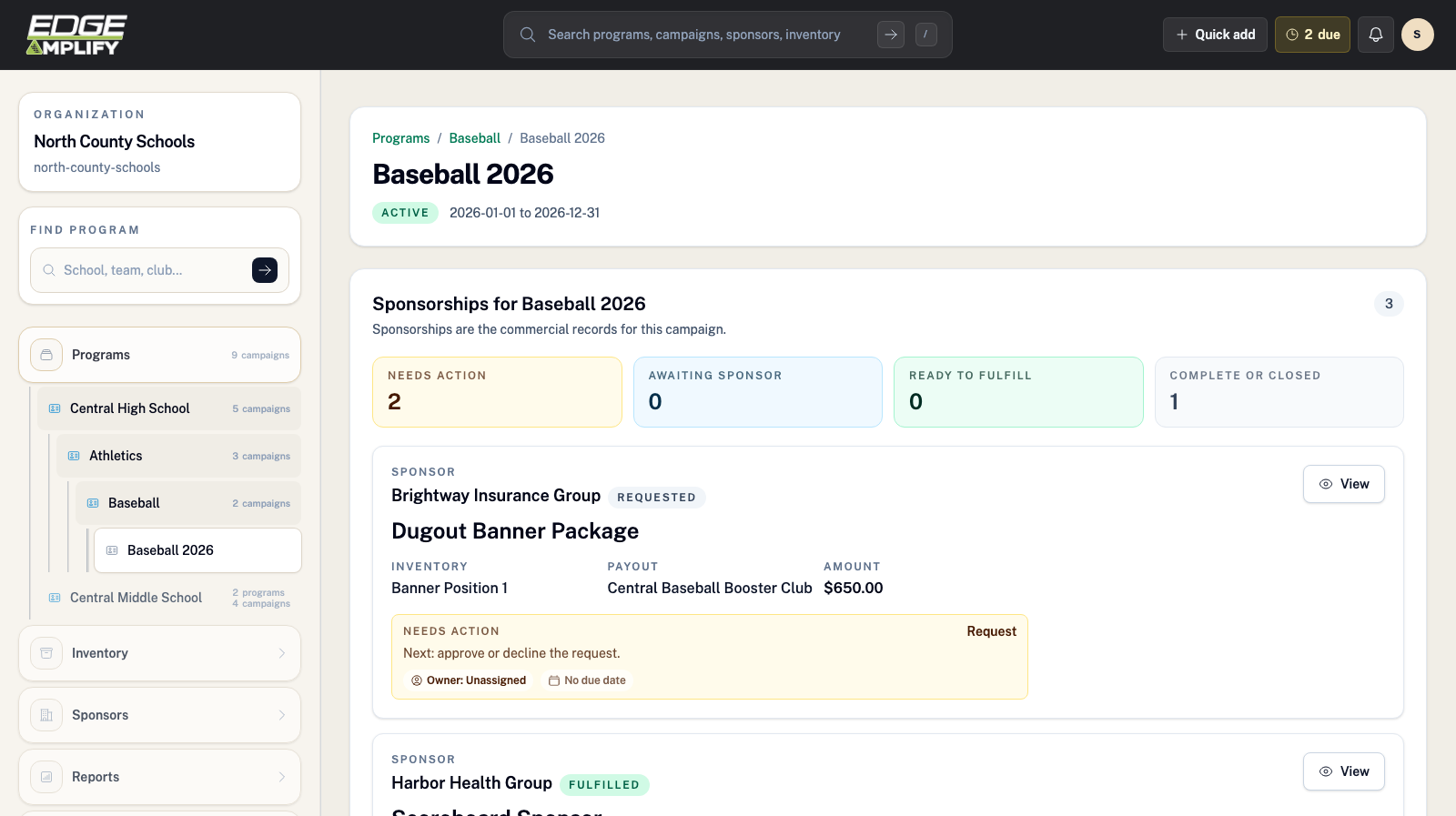Open user avatar menu S
This screenshot has height=816, width=1456.
1418,35
